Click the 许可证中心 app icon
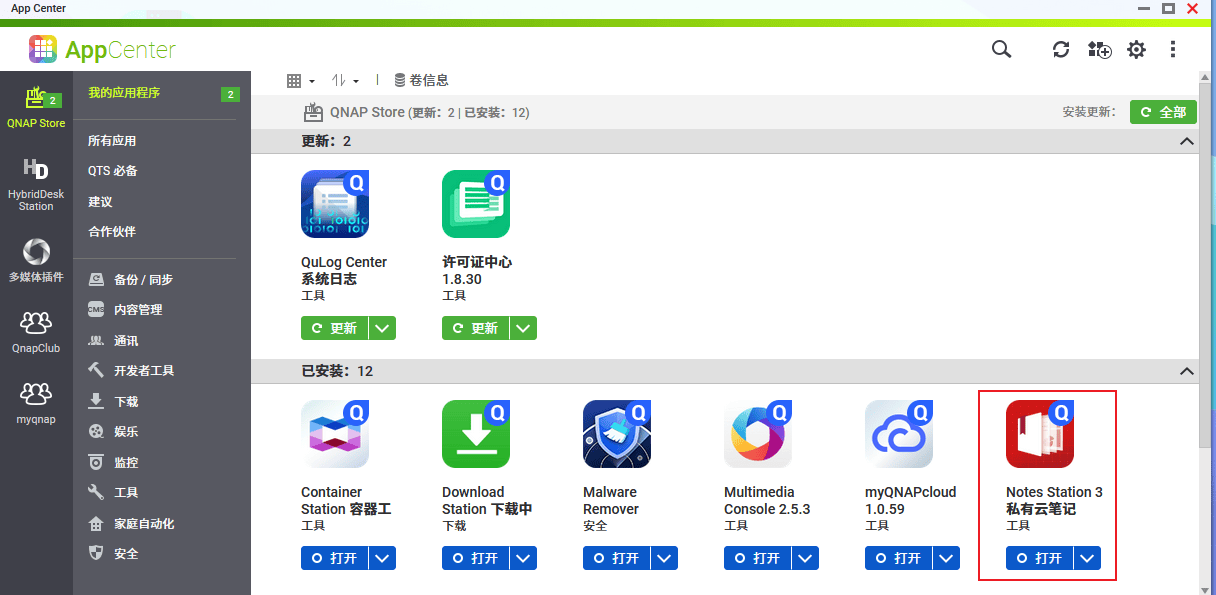This screenshot has height=595, width=1216. (476, 204)
